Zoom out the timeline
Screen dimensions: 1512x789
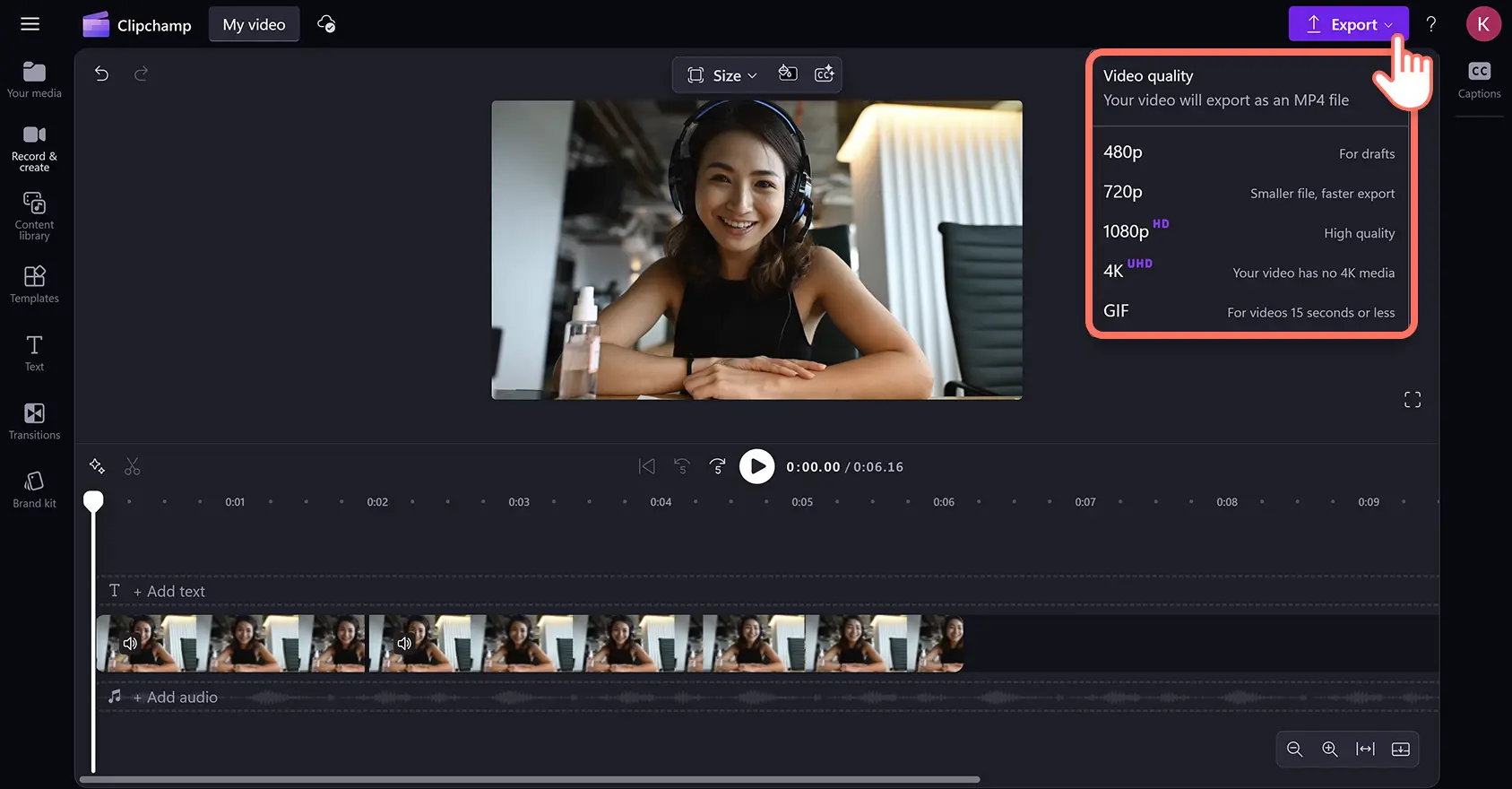pyautogui.click(x=1294, y=749)
